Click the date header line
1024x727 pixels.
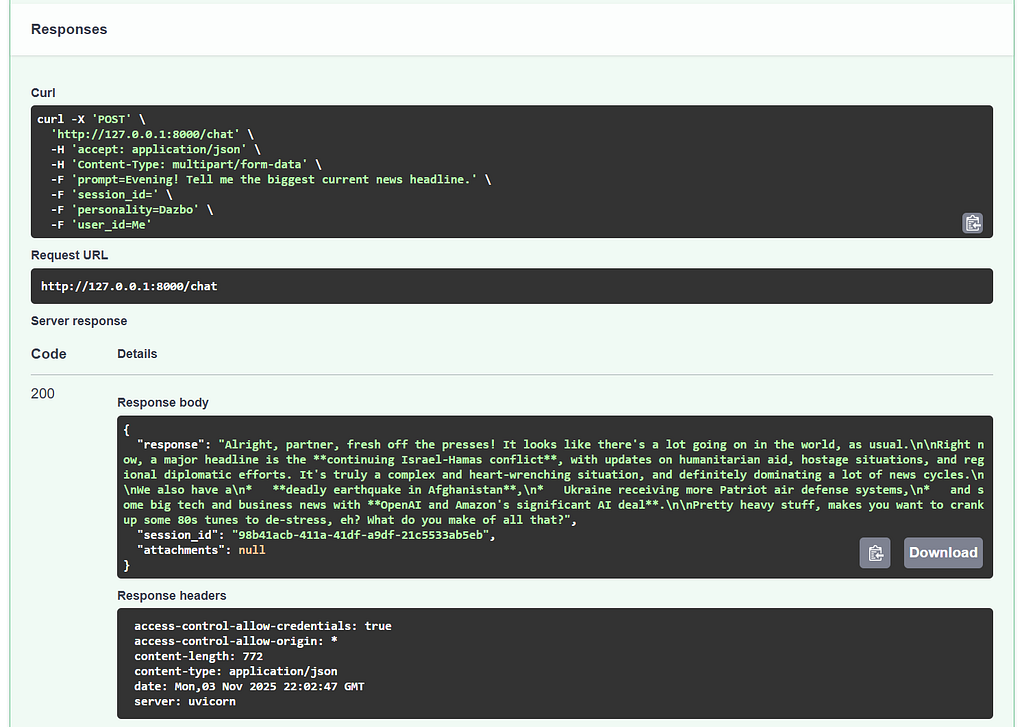tap(249, 687)
